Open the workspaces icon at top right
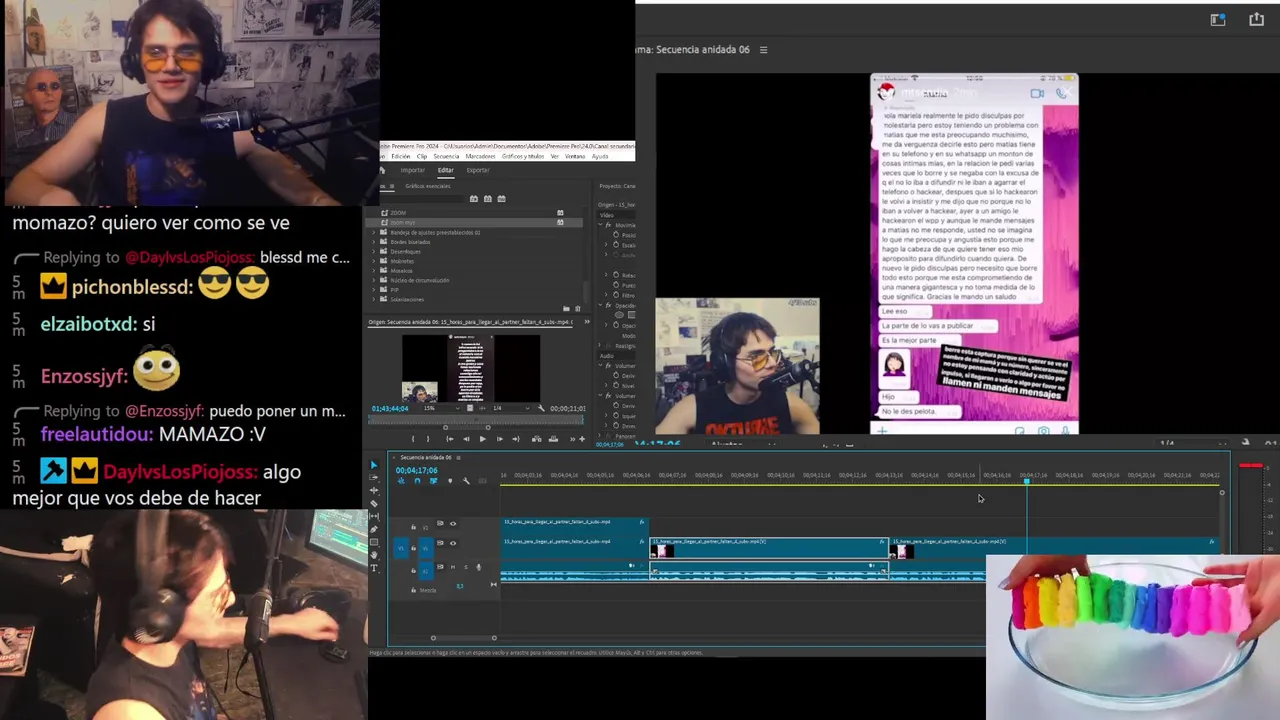The height and width of the screenshot is (720, 1280). [x=1218, y=19]
